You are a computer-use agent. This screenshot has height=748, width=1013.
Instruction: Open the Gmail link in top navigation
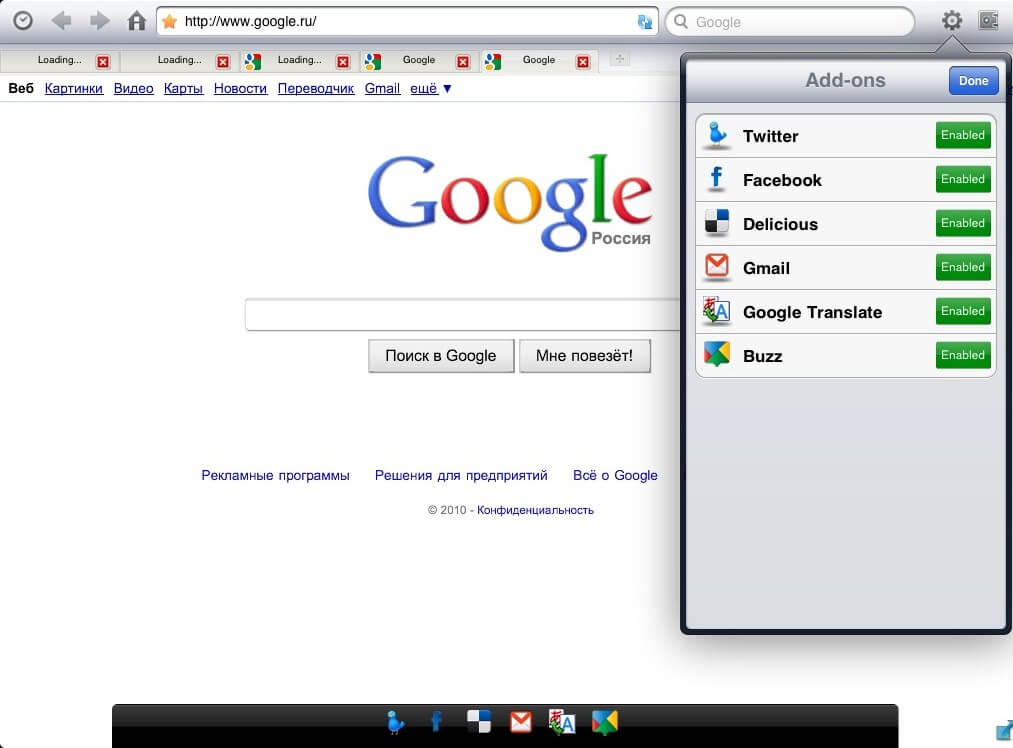pos(382,88)
